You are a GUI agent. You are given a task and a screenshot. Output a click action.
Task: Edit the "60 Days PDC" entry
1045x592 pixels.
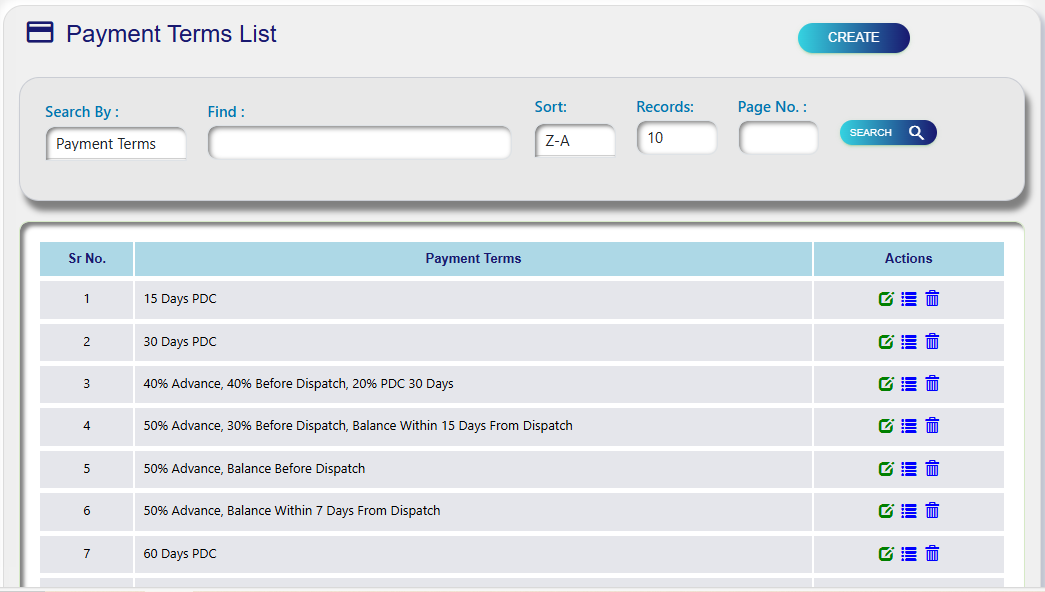click(885, 553)
